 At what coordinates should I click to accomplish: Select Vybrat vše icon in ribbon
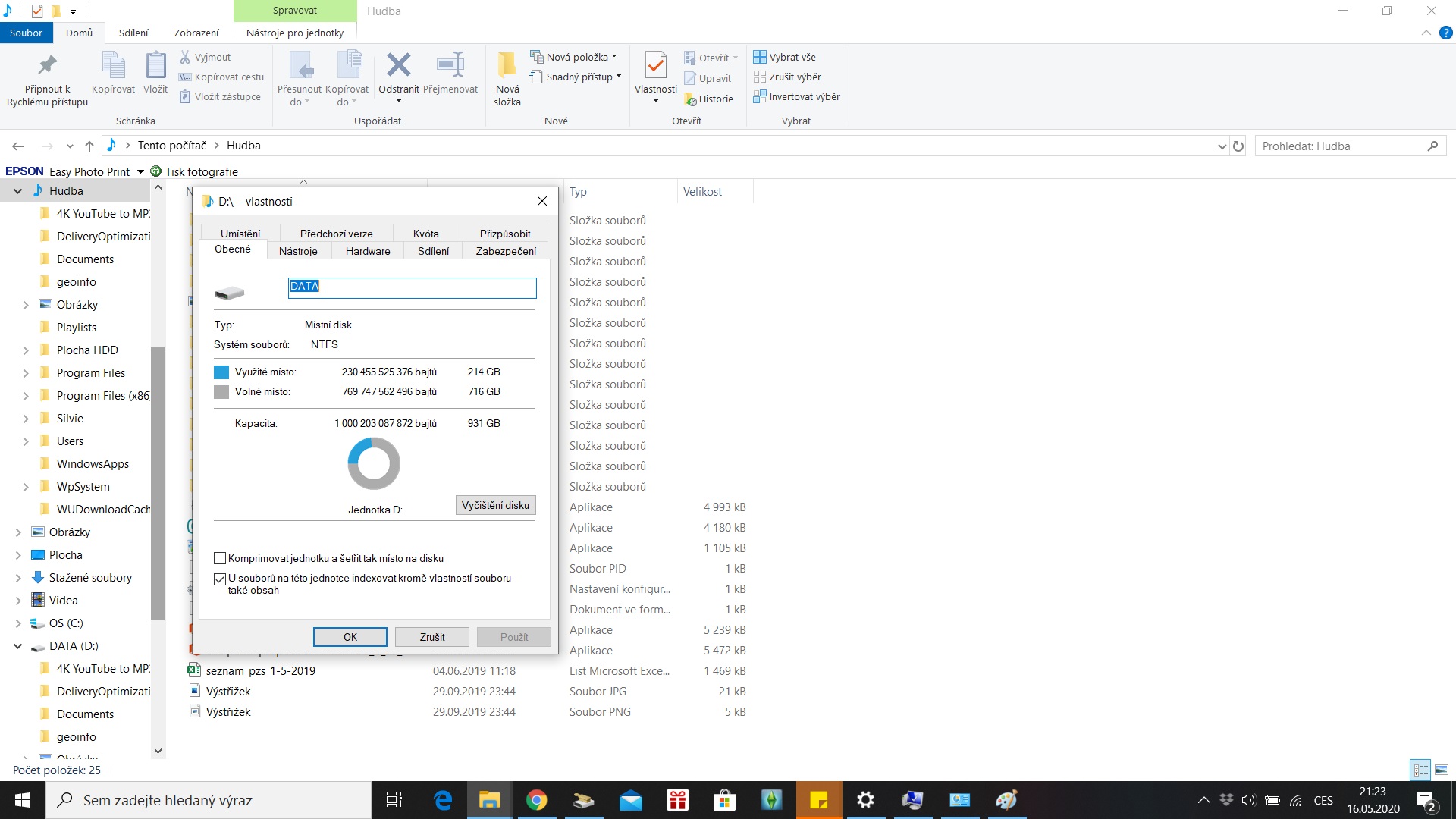click(759, 57)
